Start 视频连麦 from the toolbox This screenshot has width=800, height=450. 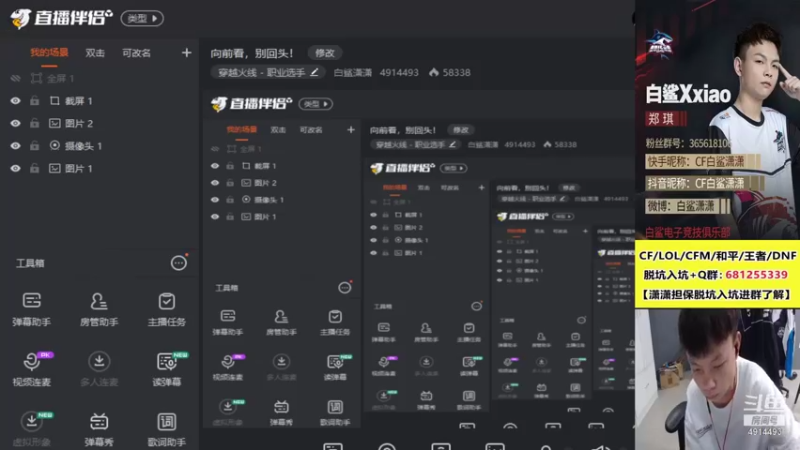[x=32, y=368]
